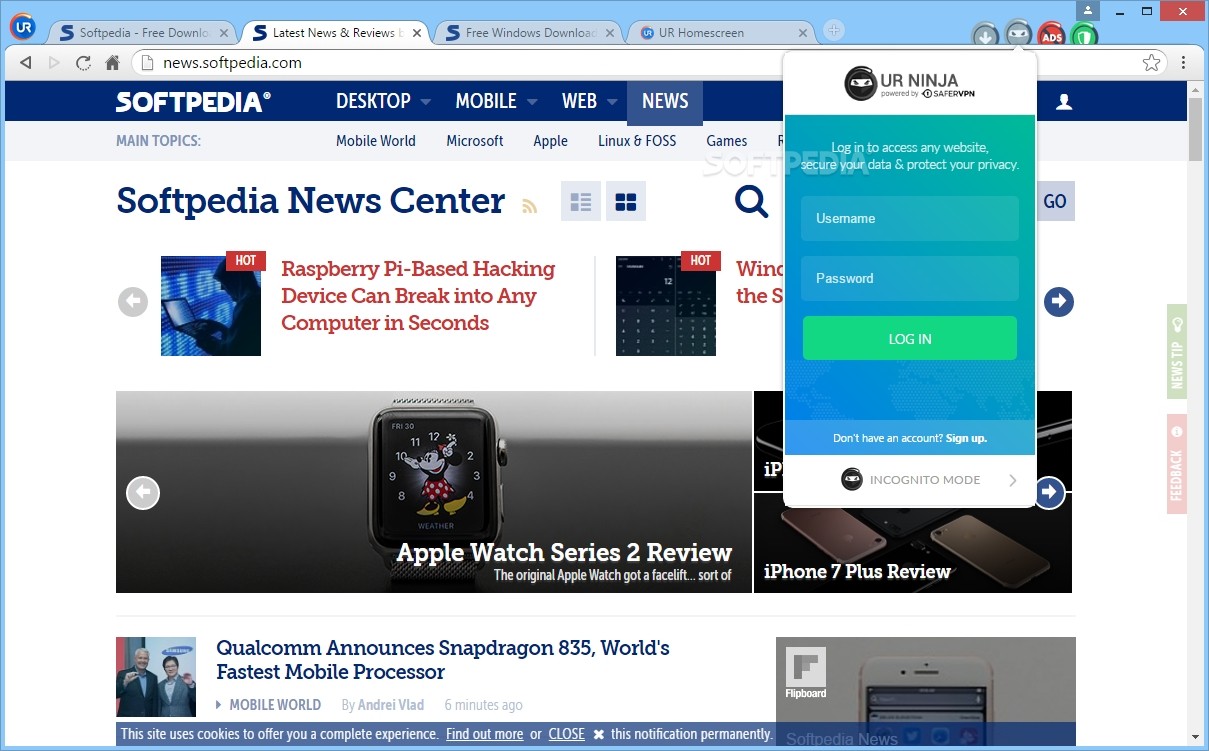
Task: Switch to UR Homescreen tab
Action: tap(722, 33)
